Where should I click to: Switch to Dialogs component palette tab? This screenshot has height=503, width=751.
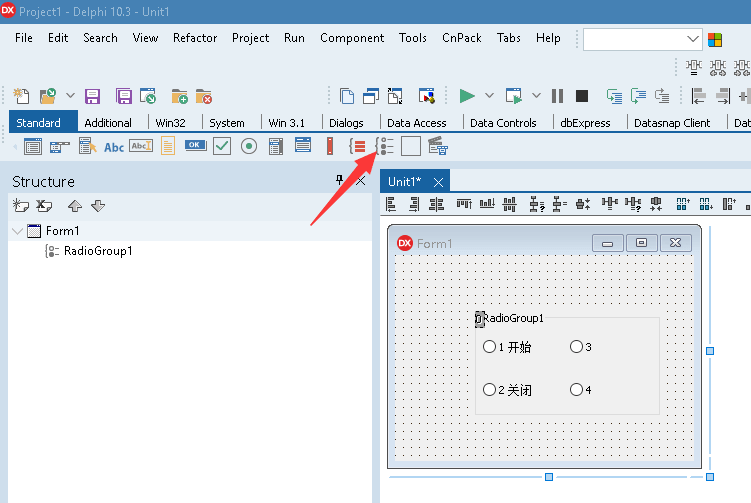(346, 123)
